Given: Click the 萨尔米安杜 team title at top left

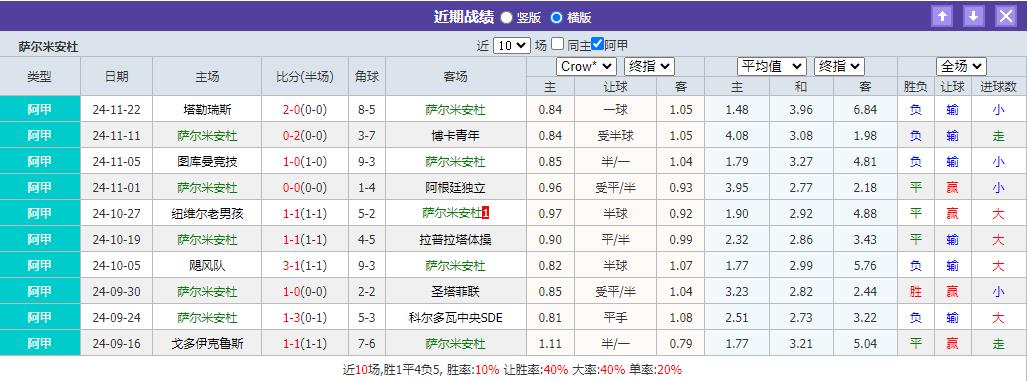Looking at the screenshot, I should (x=49, y=47).
